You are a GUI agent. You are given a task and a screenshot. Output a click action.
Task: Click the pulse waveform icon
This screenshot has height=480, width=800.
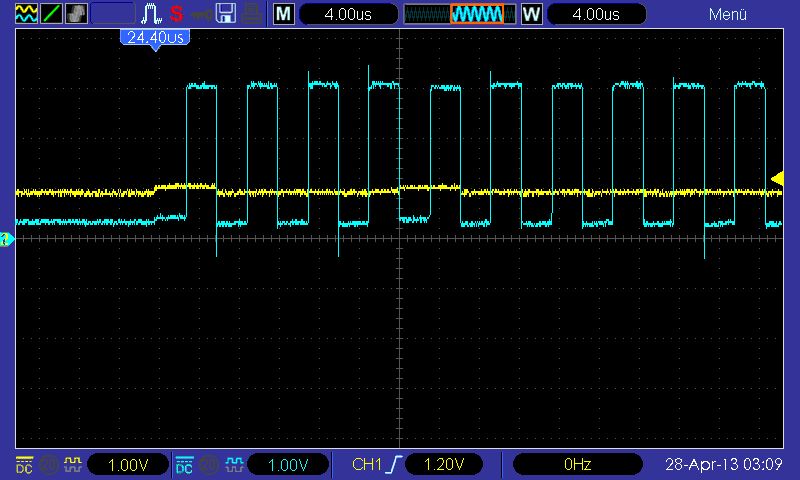coord(151,14)
